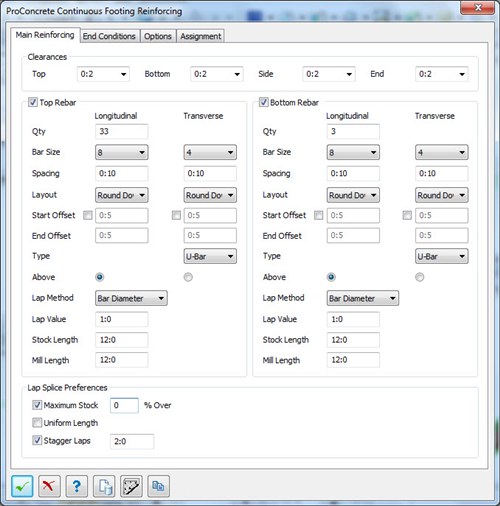The width and height of the screenshot is (500, 506).
Task: Open Bottom Rebar Lap Method dropdown
Action: 363,298
